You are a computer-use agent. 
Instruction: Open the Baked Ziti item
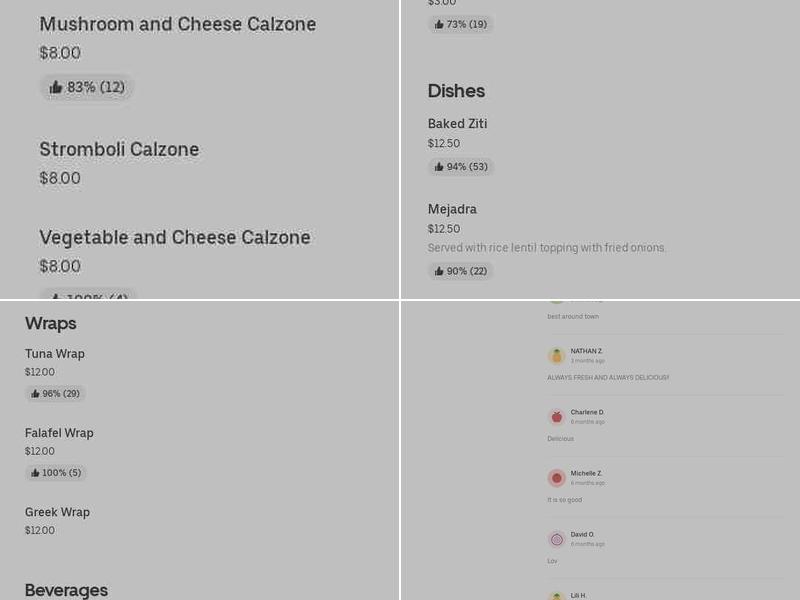coord(457,123)
